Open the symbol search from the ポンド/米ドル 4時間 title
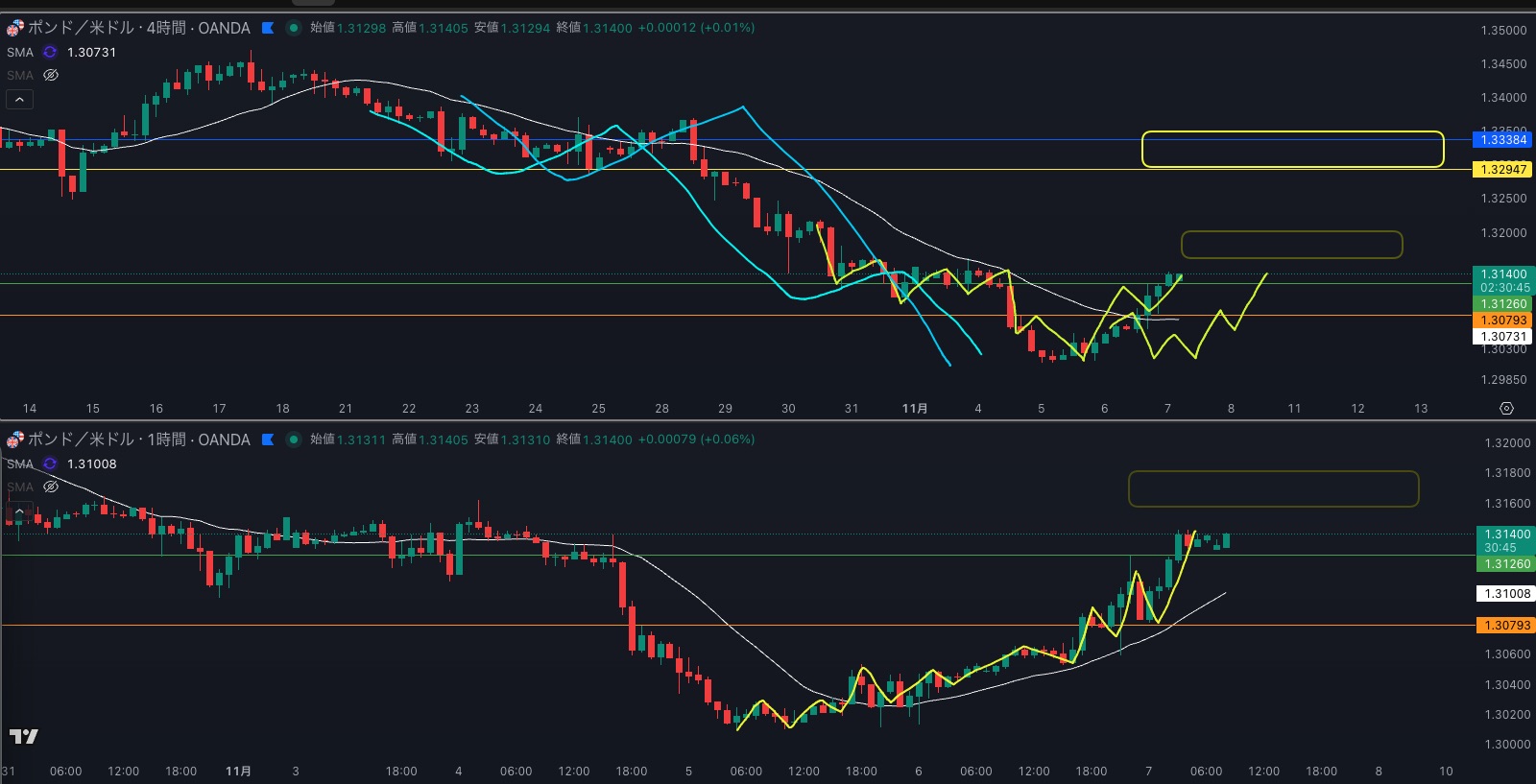Viewport: 1536px width, 784px height. point(139,28)
